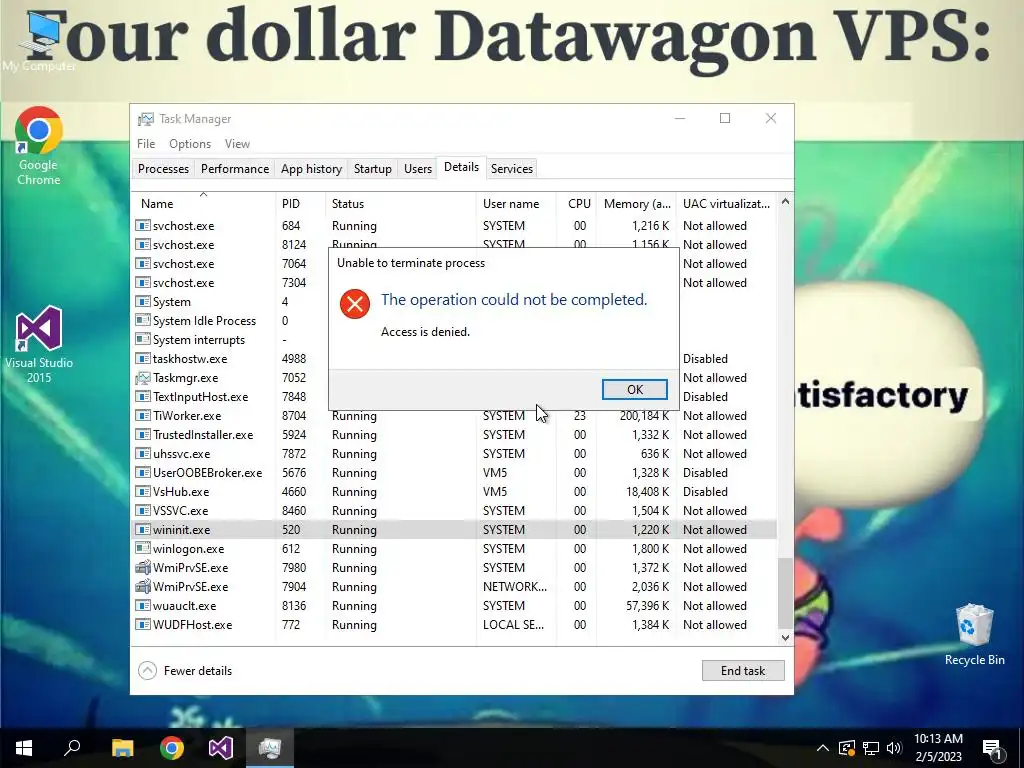Select the Recycle Bin desktop icon
1024x768 pixels.
point(974,635)
